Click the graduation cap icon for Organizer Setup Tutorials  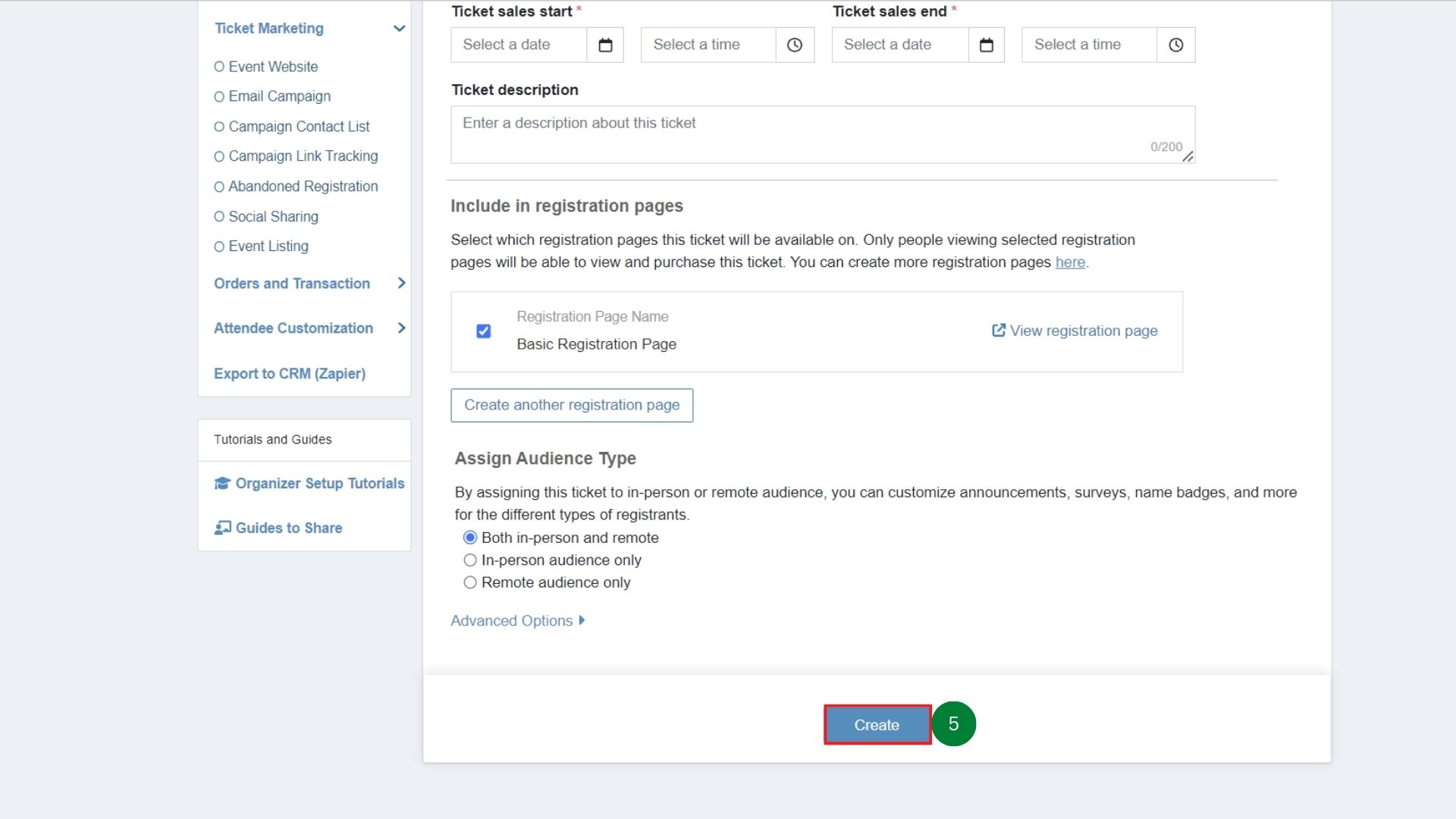pyautogui.click(x=222, y=483)
